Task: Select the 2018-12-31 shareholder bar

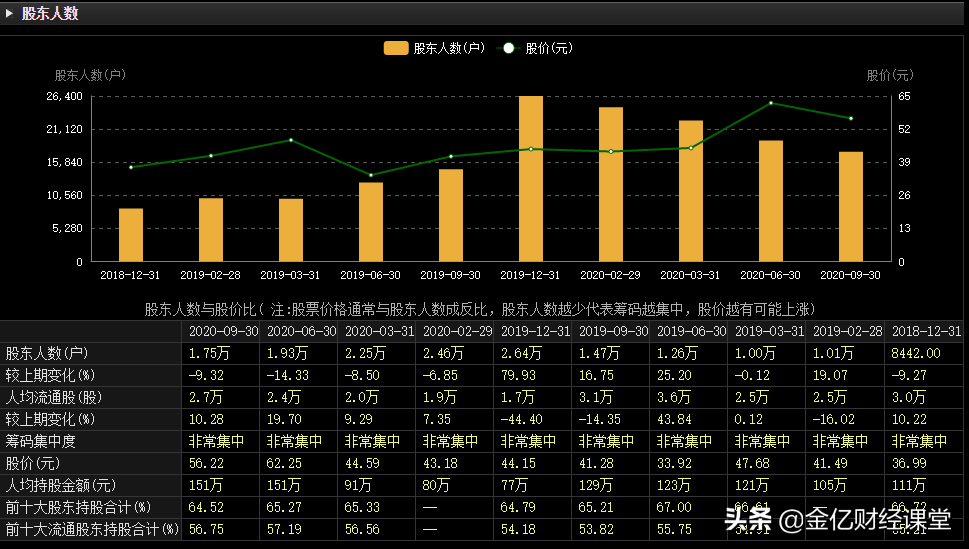Action: (x=130, y=235)
